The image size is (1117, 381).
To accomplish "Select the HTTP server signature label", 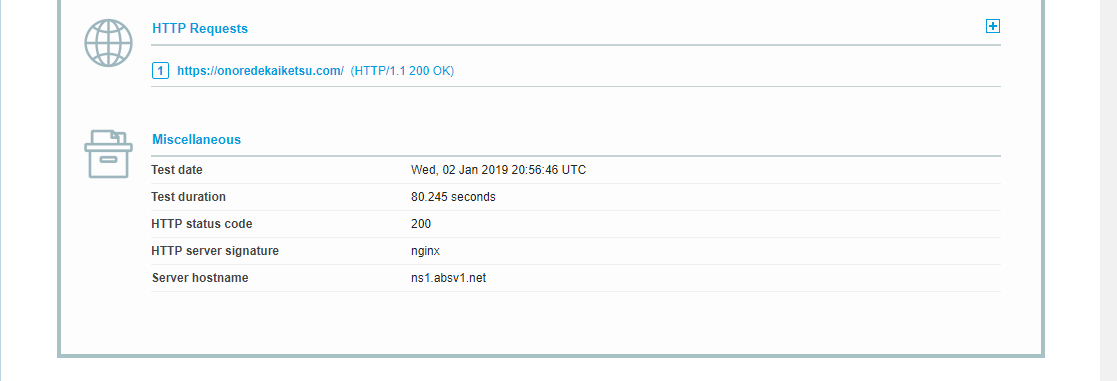I will [215, 251].
